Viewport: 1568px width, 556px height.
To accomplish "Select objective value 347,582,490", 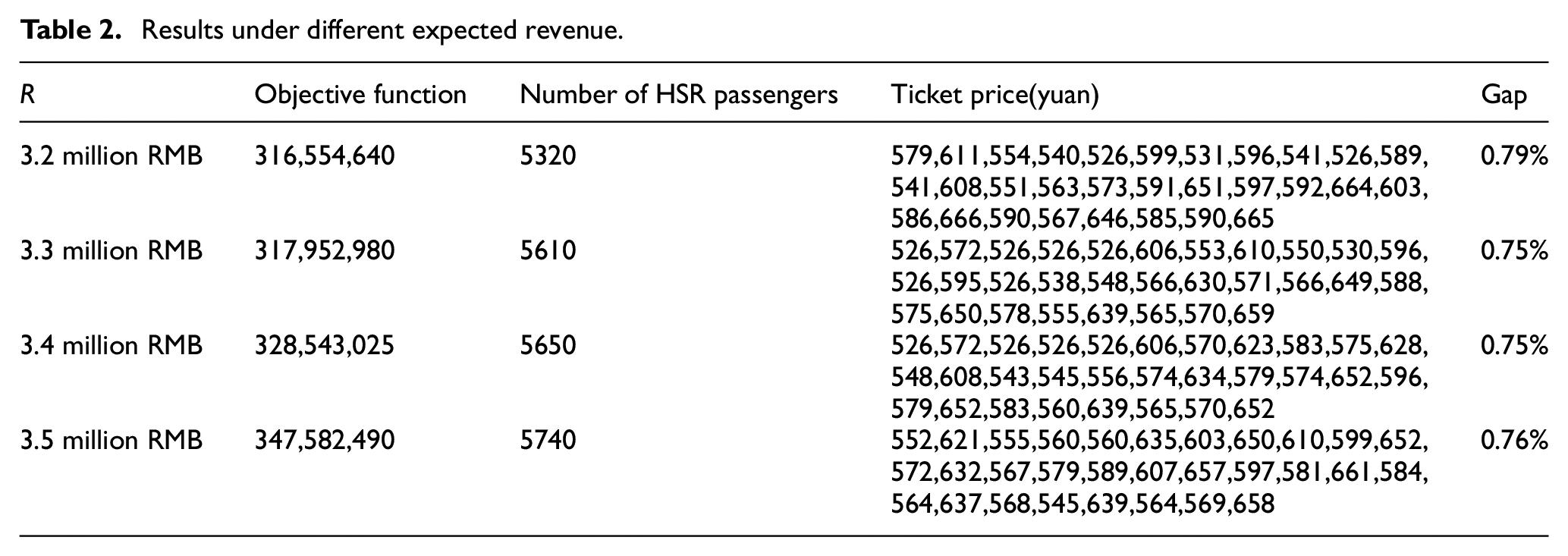I will pyautogui.click(x=325, y=441).
